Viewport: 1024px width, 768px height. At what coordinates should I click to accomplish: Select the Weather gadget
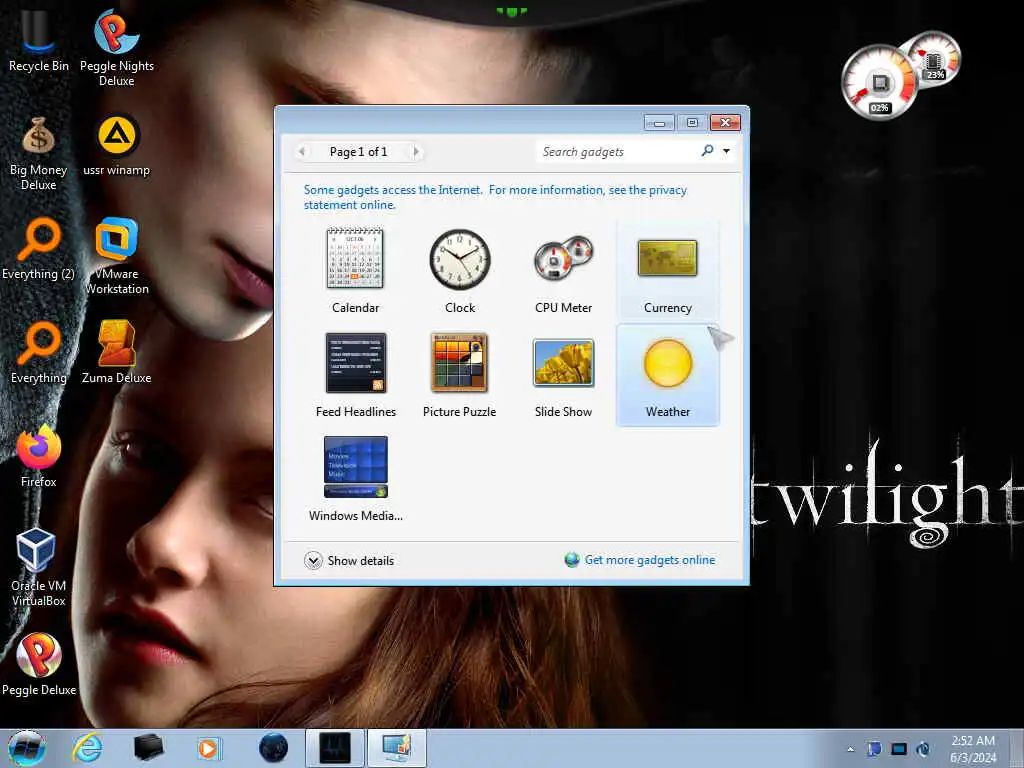pos(667,375)
